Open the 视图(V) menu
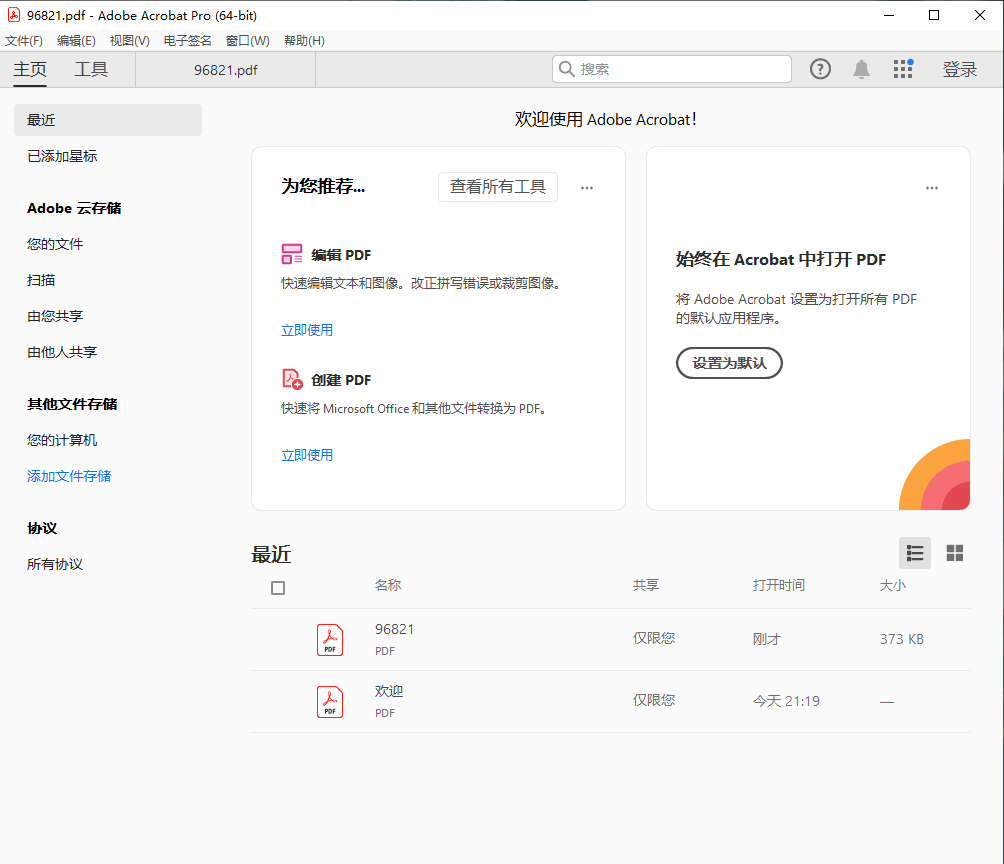1004x864 pixels. pos(129,41)
